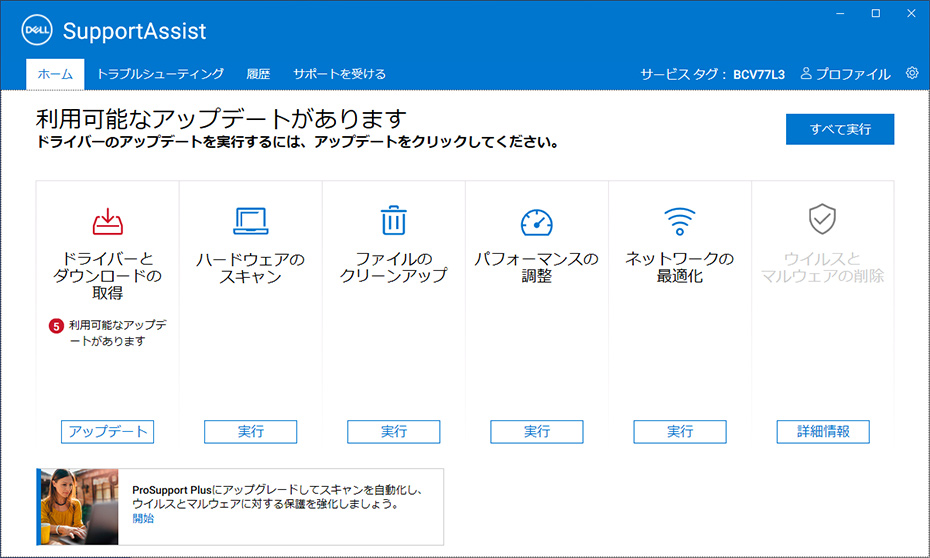The width and height of the screenshot is (930, 558).
Task: Select the サポートを受ける tab
Action: tap(339, 74)
